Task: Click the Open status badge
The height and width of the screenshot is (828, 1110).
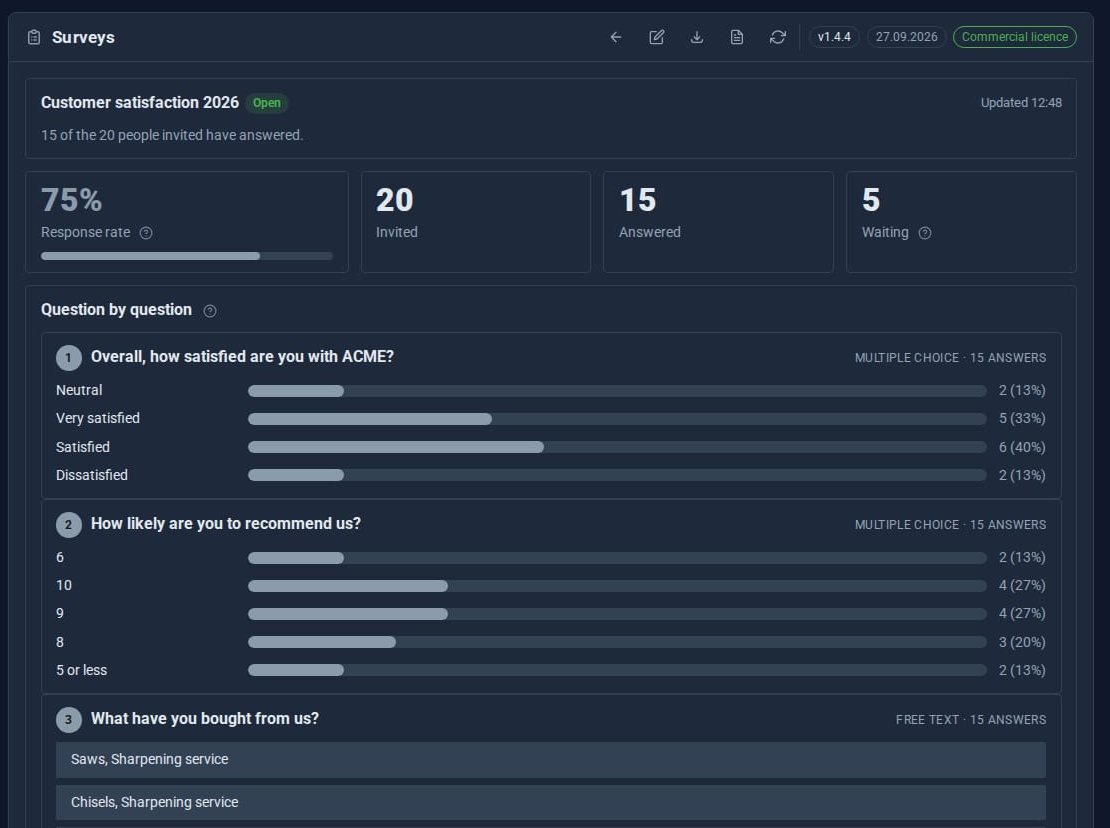Action: click(x=267, y=103)
